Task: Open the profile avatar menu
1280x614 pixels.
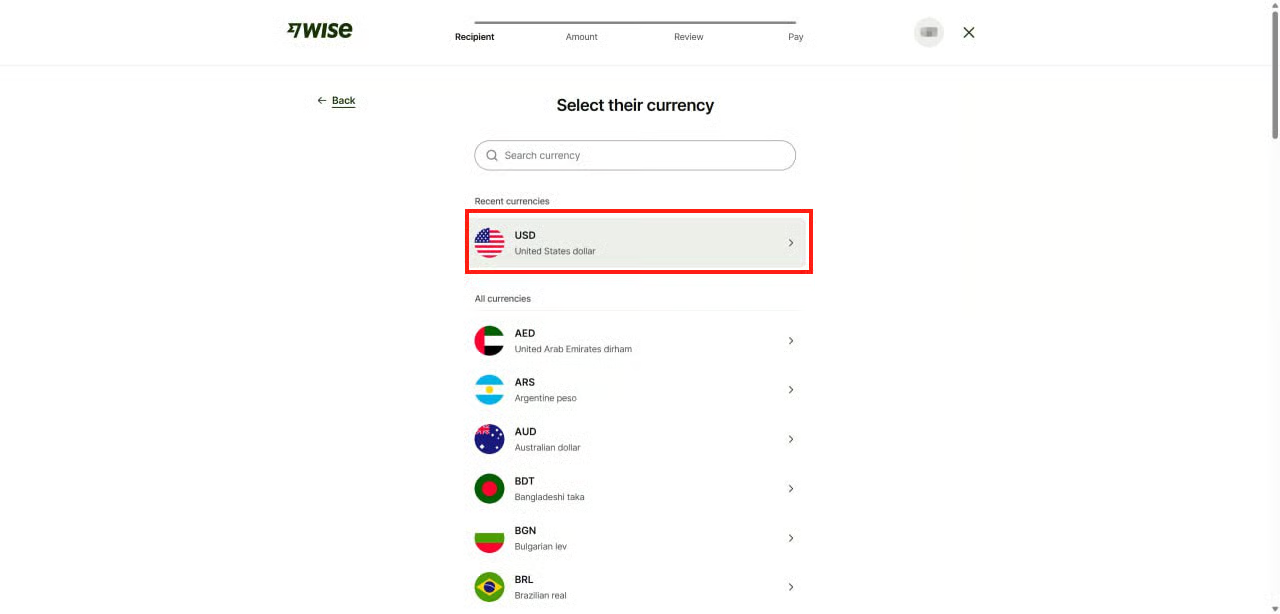Action: pos(929,32)
